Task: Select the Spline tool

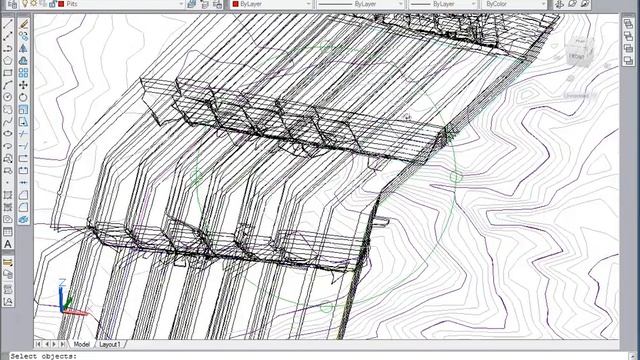Action: click(8, 122)
